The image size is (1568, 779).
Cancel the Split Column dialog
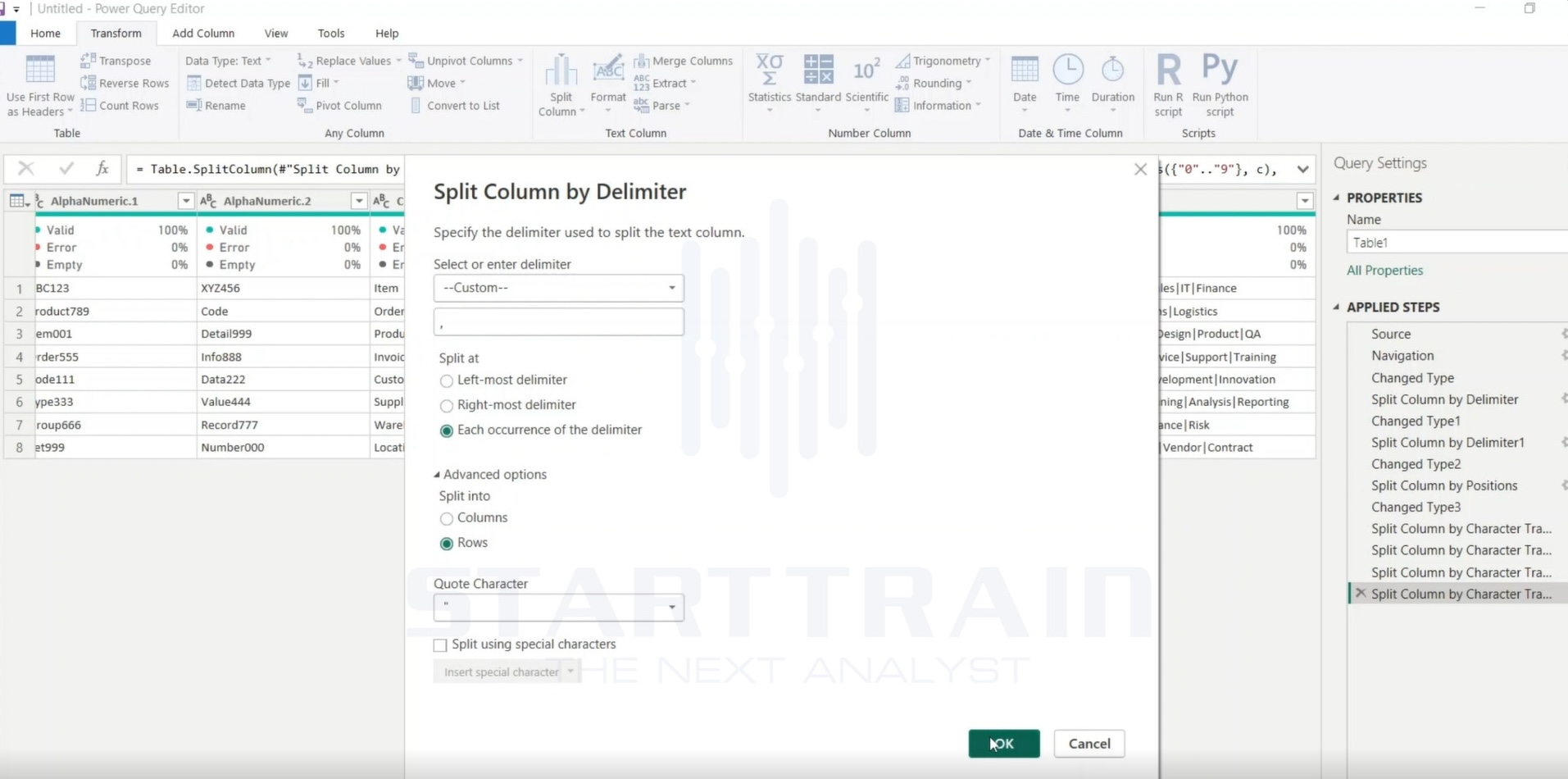click(x=1089, y=744)
